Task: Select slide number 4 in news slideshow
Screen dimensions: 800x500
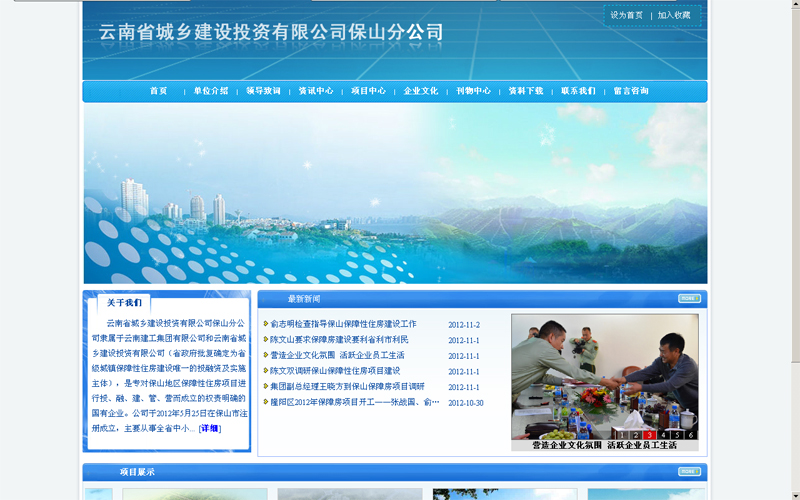Action: point(663,435)
